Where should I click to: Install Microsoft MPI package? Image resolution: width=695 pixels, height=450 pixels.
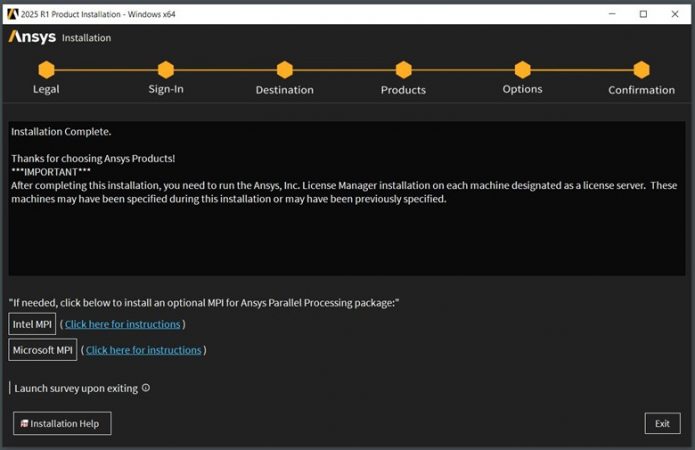coord(43,350)
